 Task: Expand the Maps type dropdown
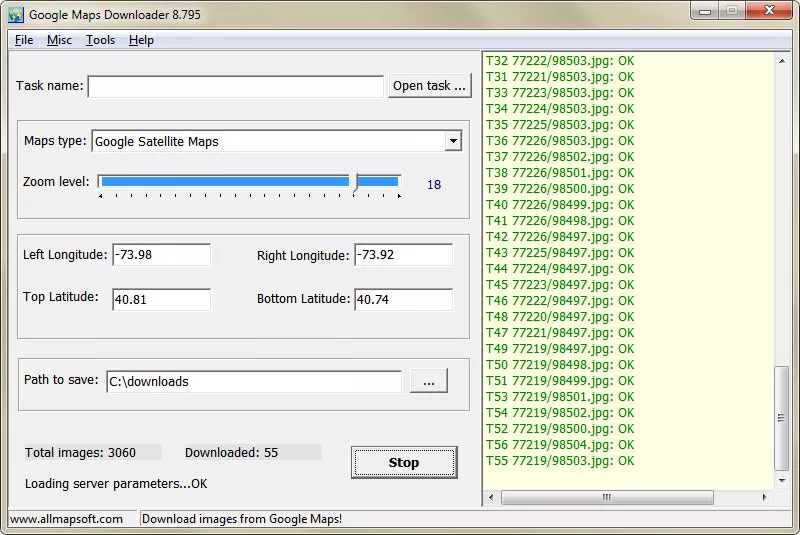(x=453, y=141)
